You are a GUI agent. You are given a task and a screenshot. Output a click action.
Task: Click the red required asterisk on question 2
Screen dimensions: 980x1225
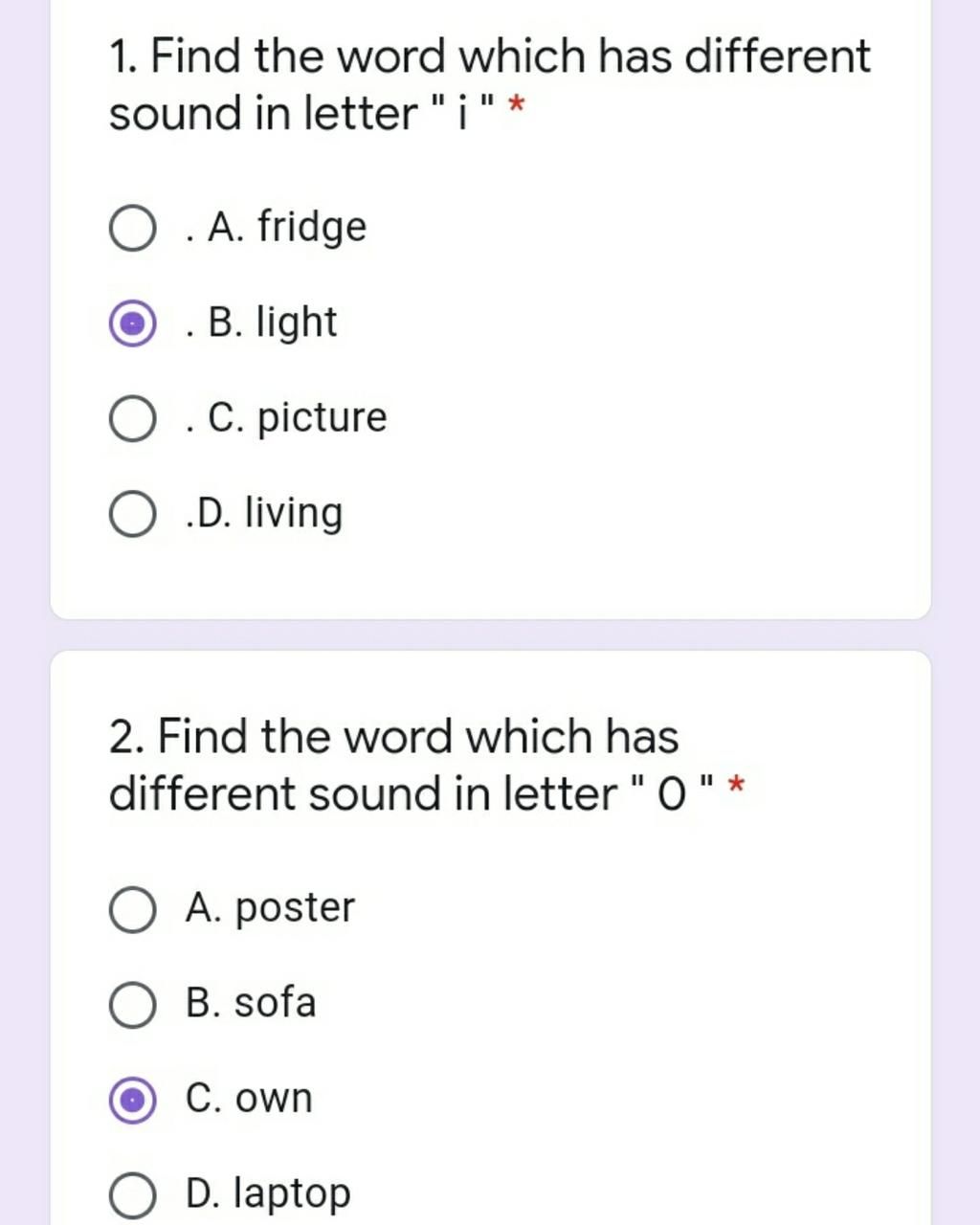pos(735,789)
